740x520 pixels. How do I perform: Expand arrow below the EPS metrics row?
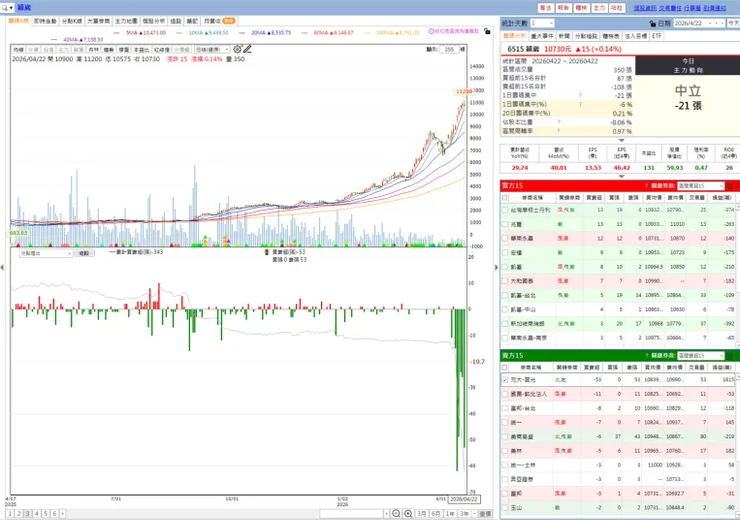pyautogui.click(x=621, y=176)
